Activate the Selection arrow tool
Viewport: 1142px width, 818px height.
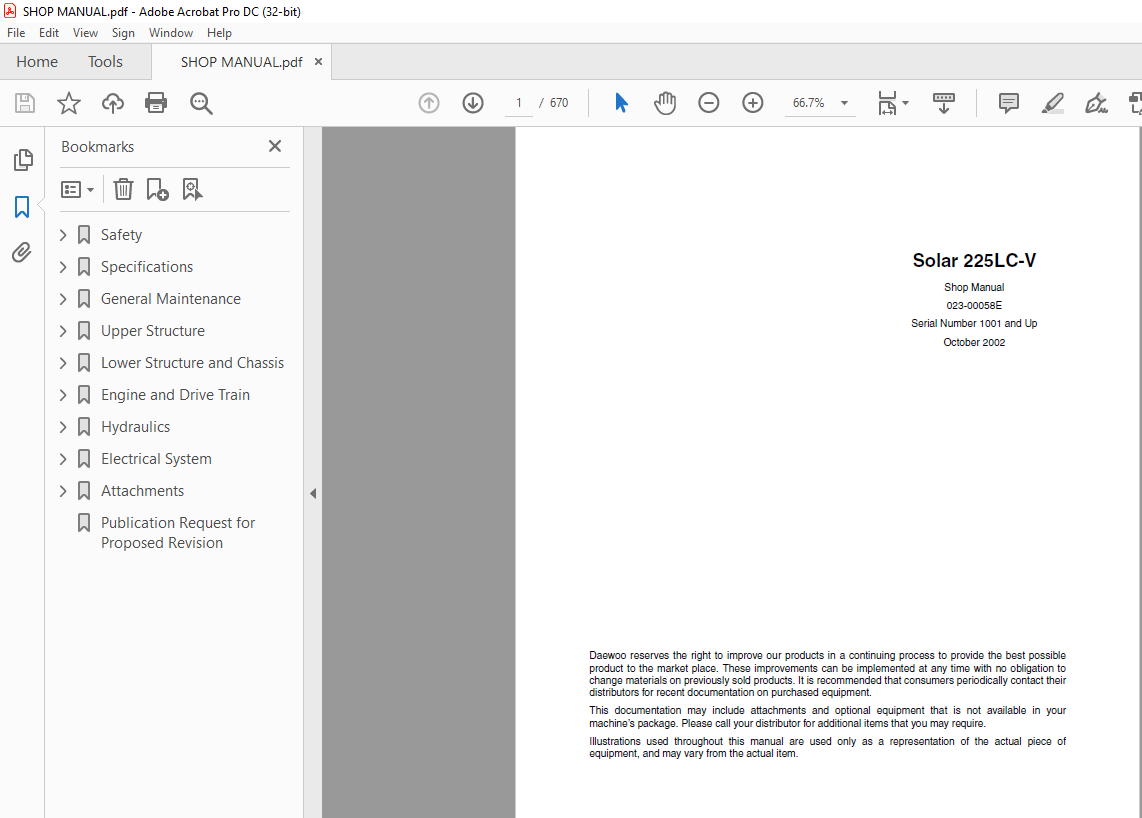(x=621, y=103)
